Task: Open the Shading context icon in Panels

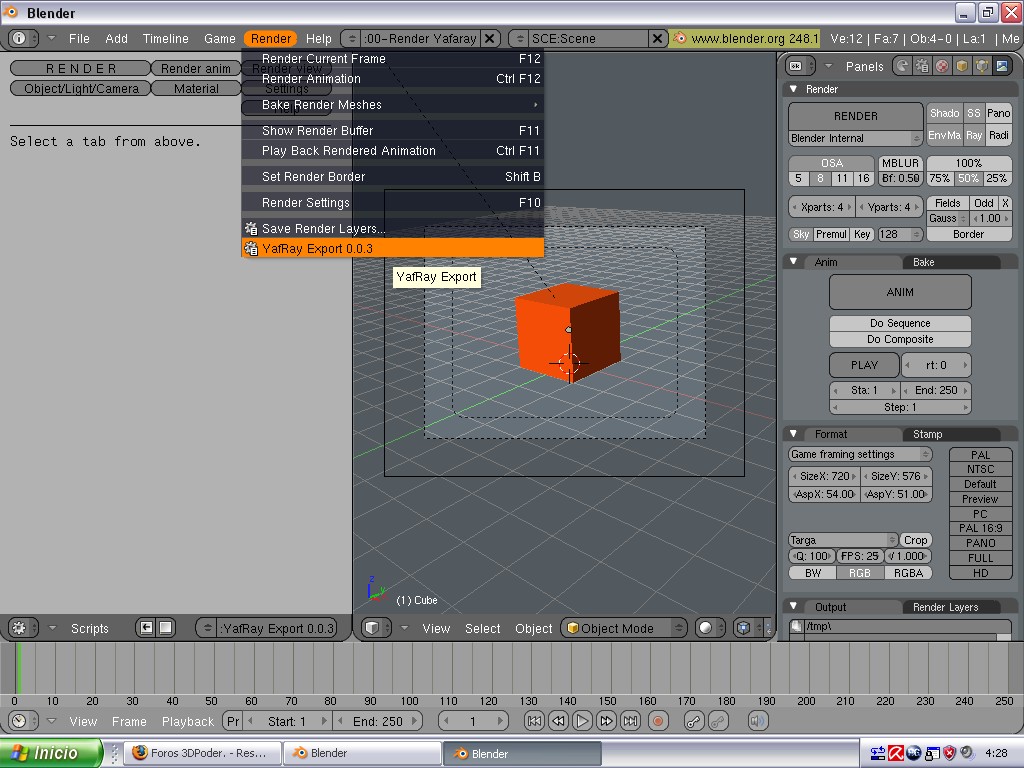Action: point(942,66)
